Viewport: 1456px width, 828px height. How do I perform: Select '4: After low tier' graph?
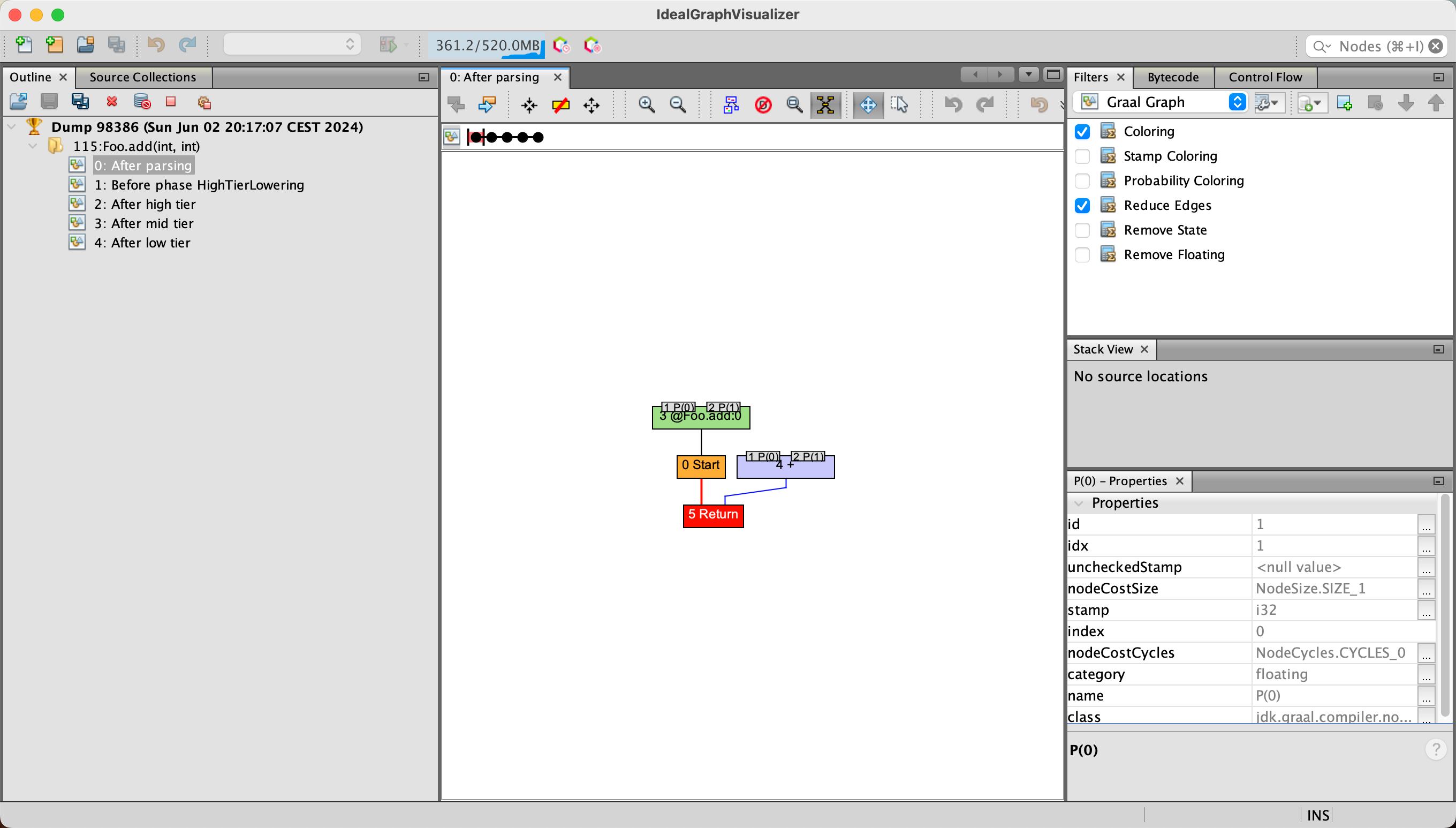pyautogui.click(x=142, y=243)
